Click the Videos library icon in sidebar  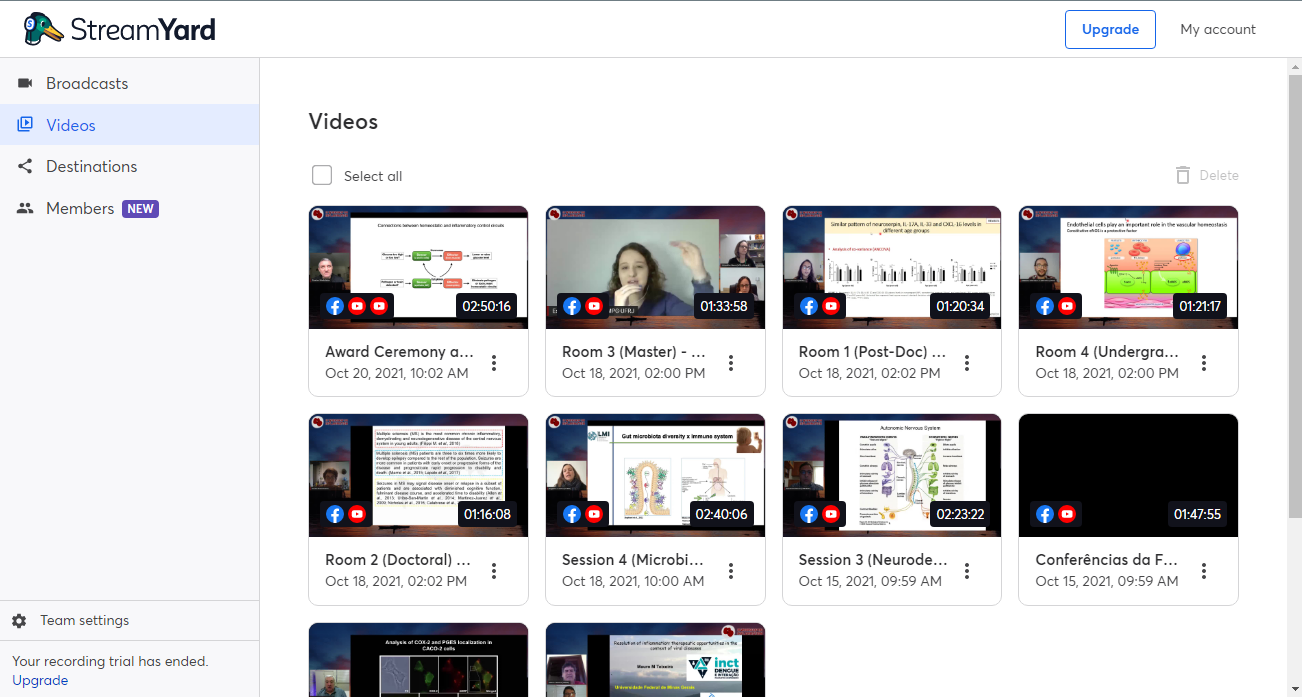point(25,125)
